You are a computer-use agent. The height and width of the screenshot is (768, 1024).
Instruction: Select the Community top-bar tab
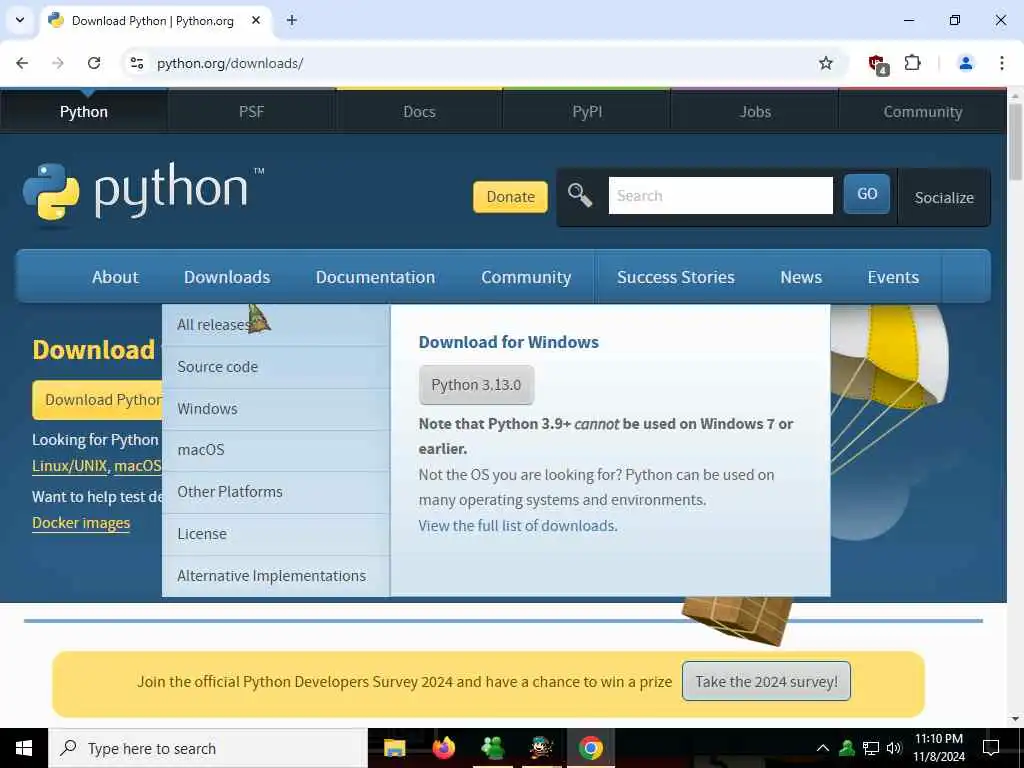[x=923, y=111]
